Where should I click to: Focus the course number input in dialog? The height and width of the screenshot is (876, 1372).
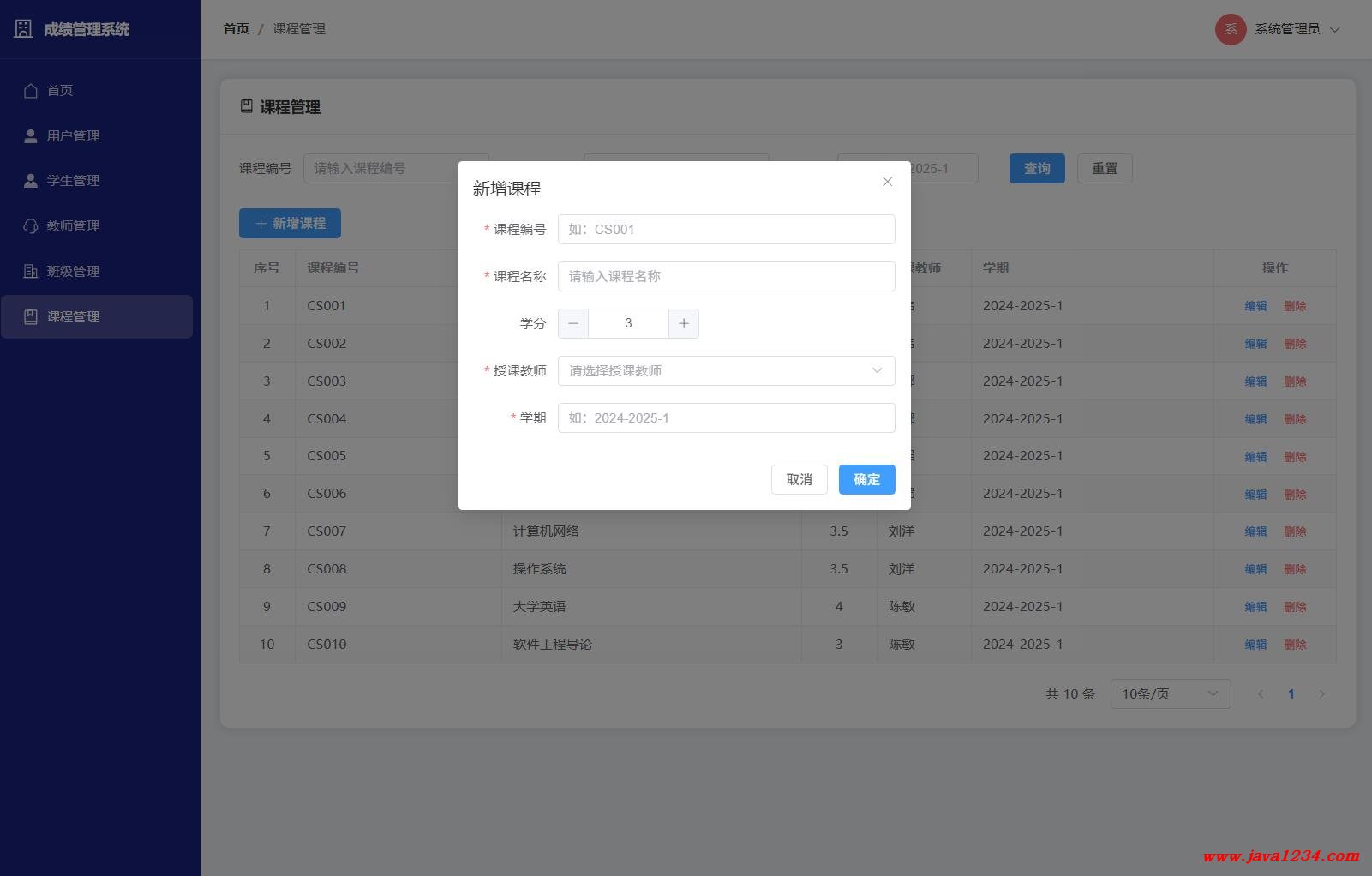(726, 230)
